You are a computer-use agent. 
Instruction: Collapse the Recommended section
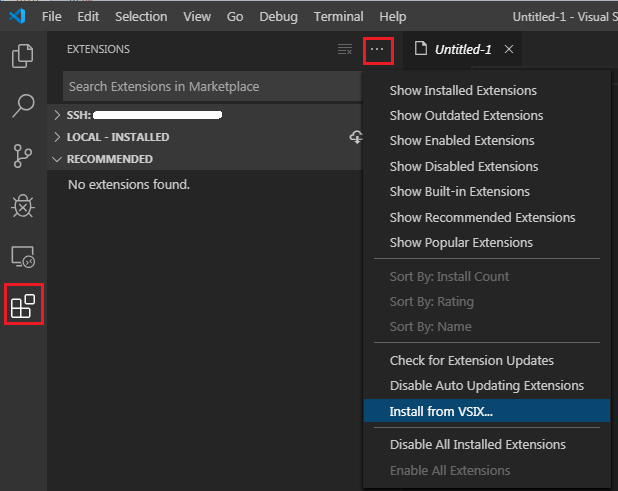coord(57,159)
